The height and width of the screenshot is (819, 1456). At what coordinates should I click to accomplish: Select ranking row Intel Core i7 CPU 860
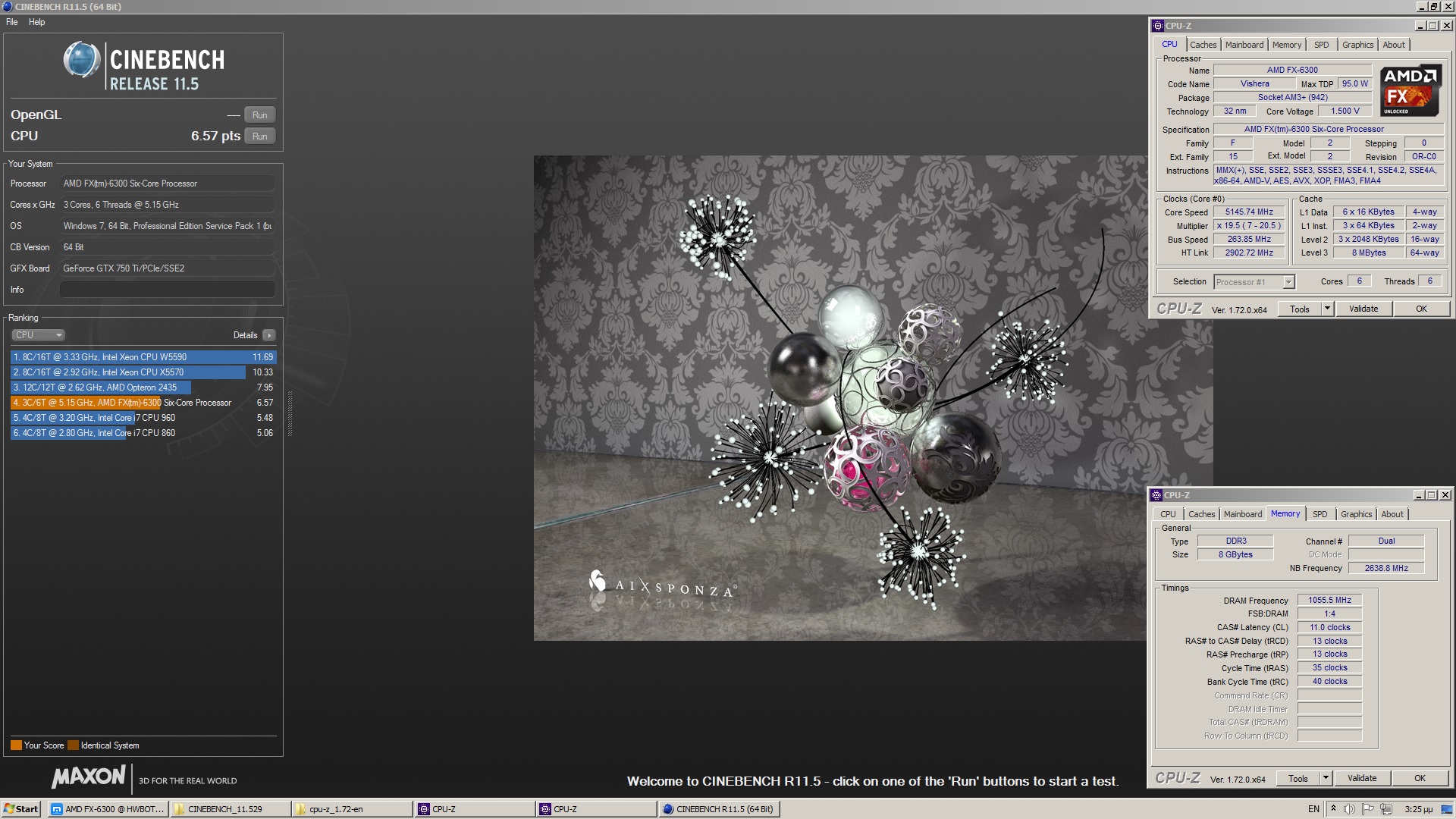pyautogui.click(x=143, y=433)
